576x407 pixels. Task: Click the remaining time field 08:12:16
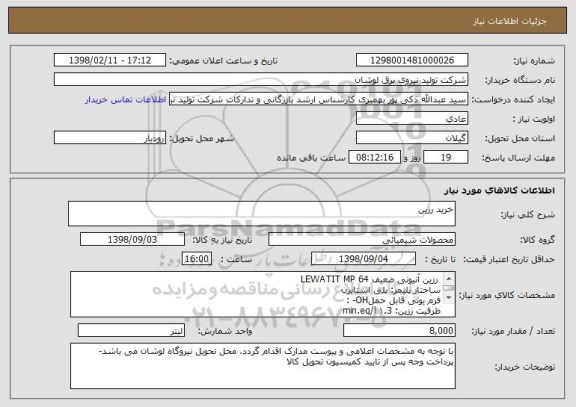click(x=374, y=157)
